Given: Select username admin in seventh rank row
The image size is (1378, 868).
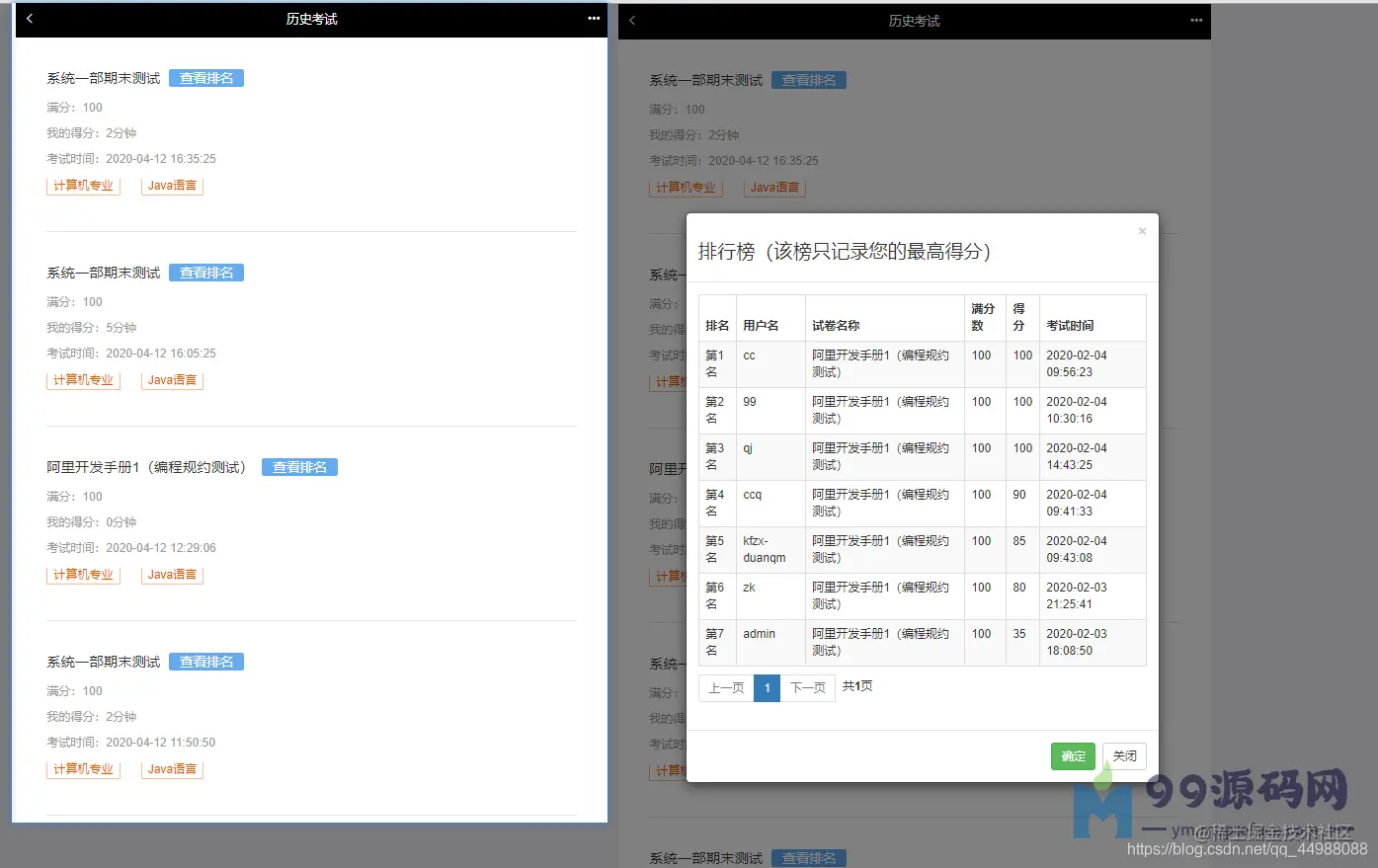Looking at the screenshot, I should tap(759, 634).
